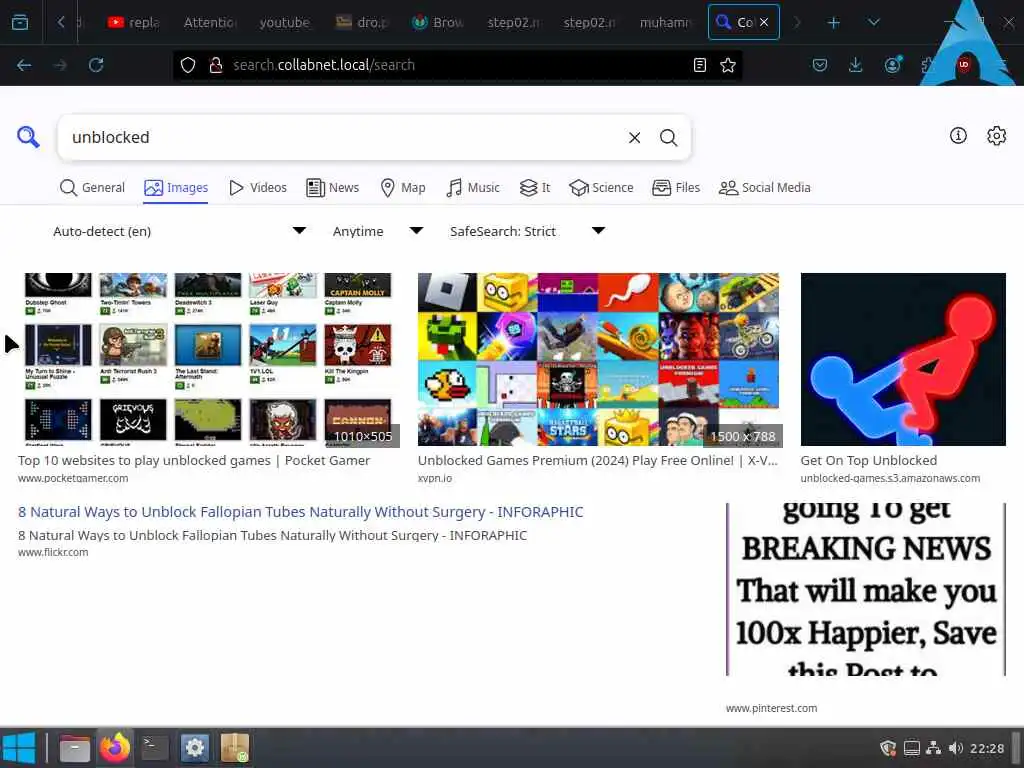This screenshot has height=768, width=1024.
Task: Click the Firefox taskbar icon
Action: [115, 748]
